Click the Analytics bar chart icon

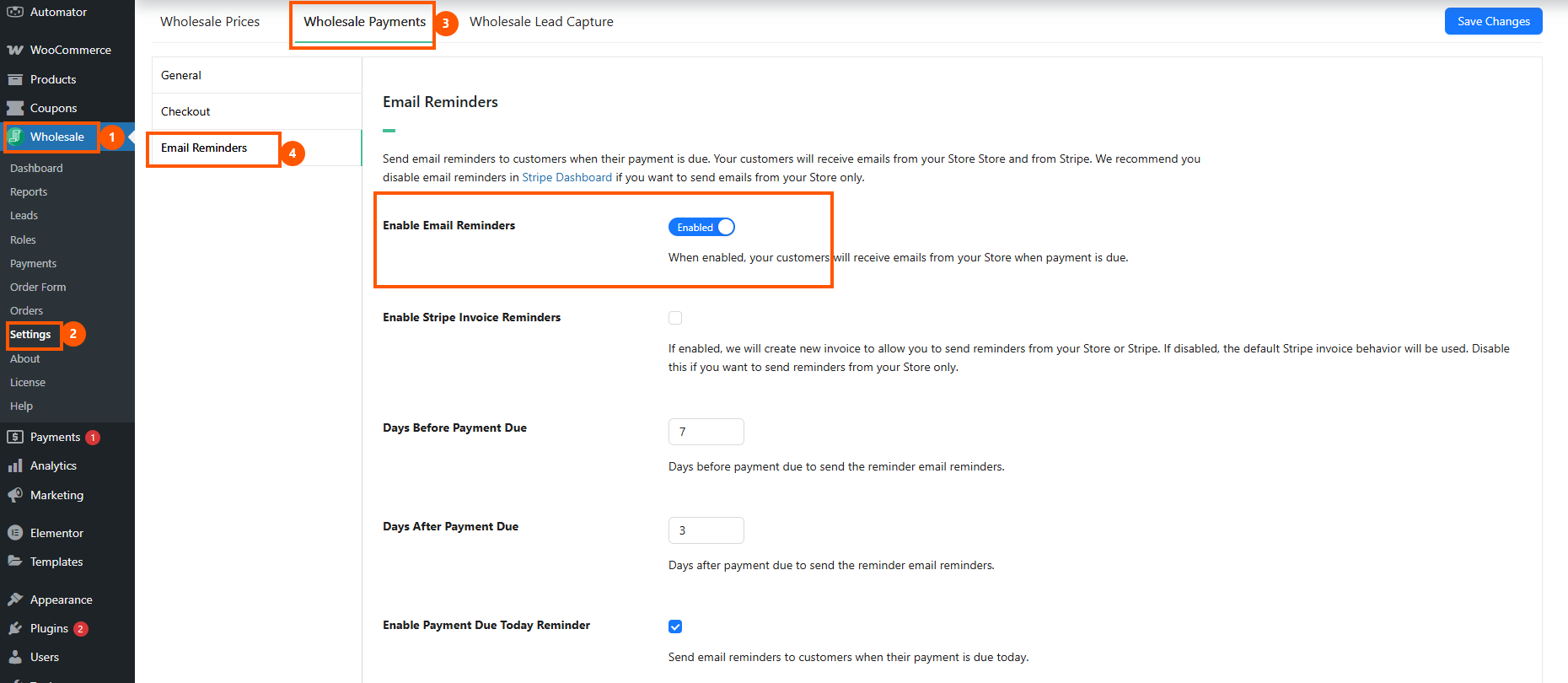(x=15, y=465)
